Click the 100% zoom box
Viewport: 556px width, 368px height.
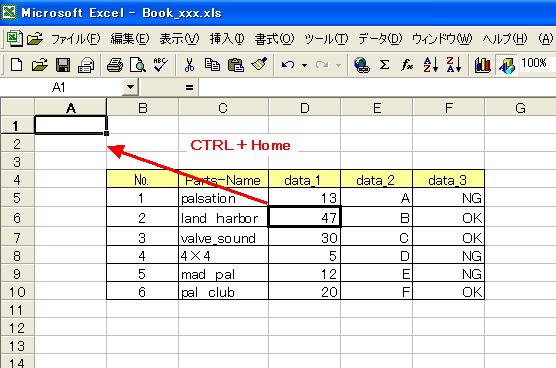(536, 64)
